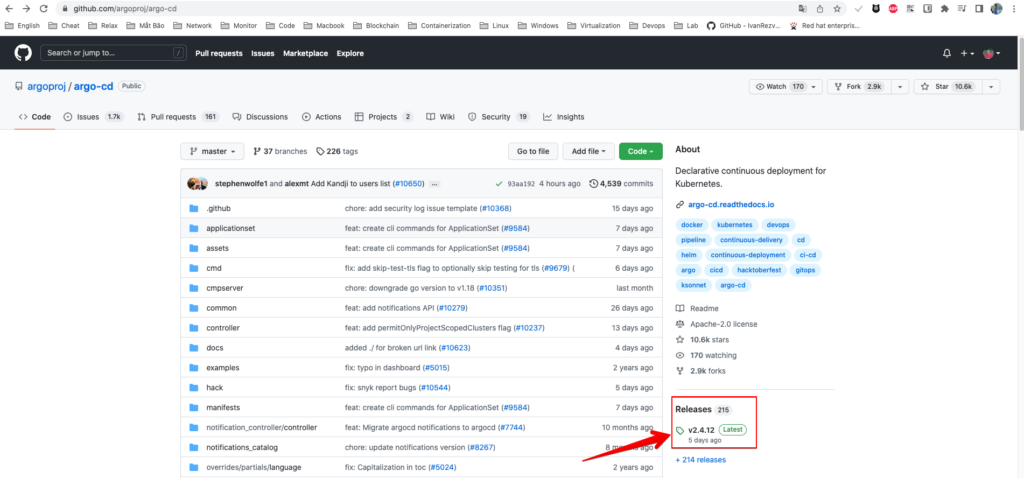
Task: Click the v2.4.12 release tag icon
Action: coord(680,430)
